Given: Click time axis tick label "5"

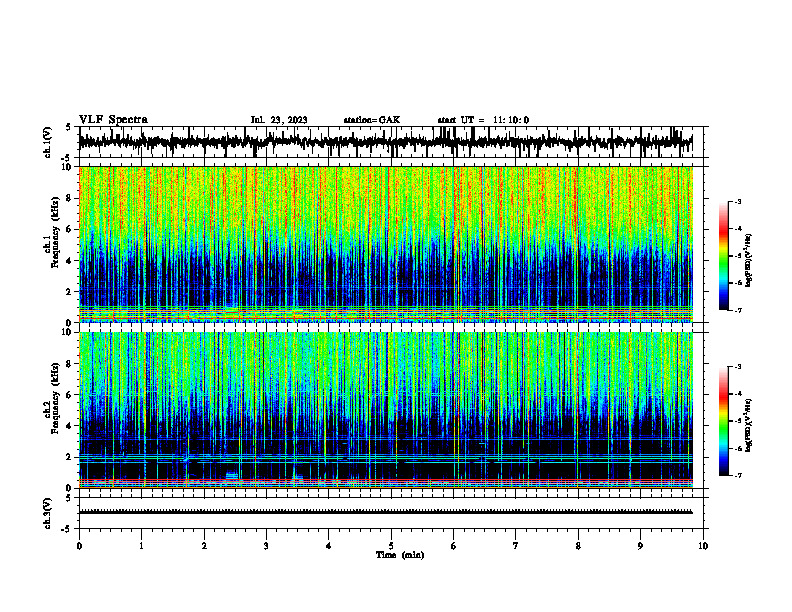Looking at the screenshot, I should point(391,546).
